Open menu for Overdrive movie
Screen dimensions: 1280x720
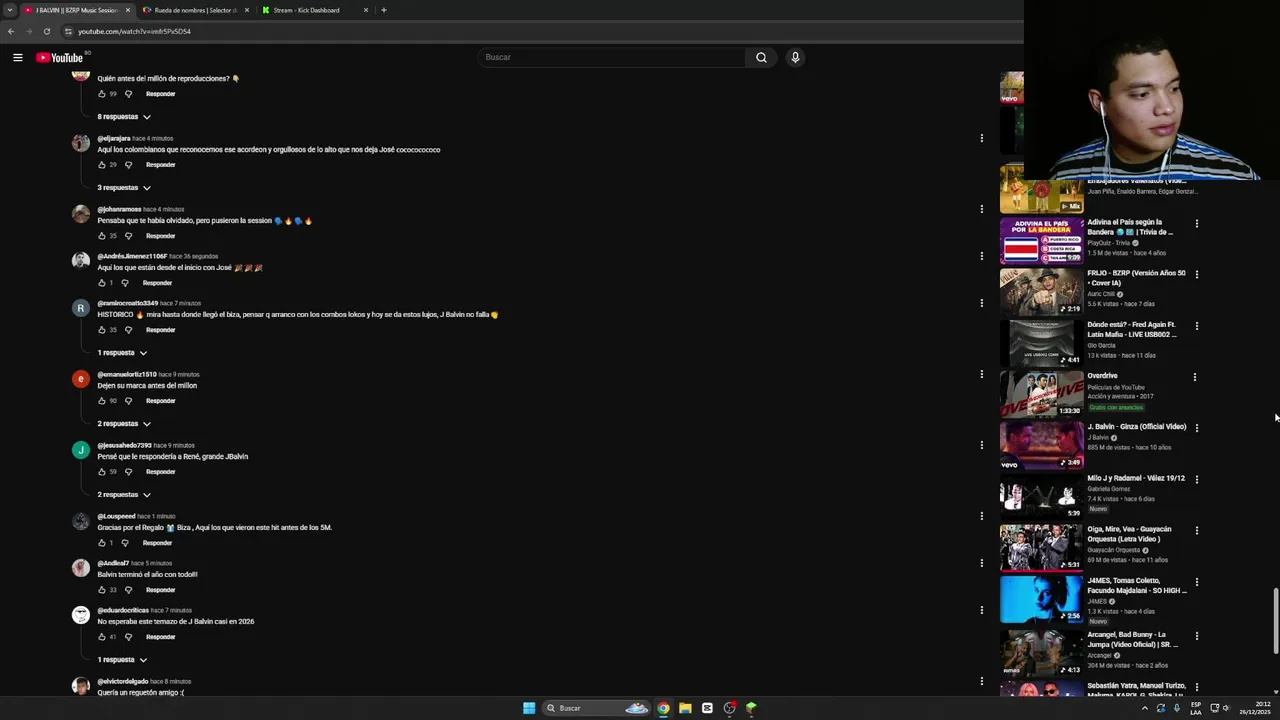click(x=1194, y=377)
